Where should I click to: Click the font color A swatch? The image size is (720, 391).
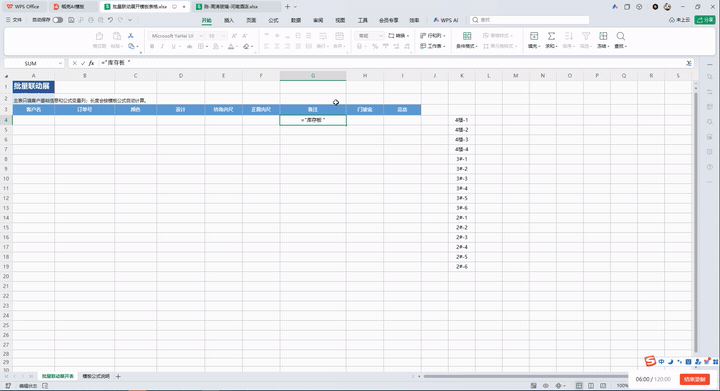pyautogui.click(x=231, y=46)
